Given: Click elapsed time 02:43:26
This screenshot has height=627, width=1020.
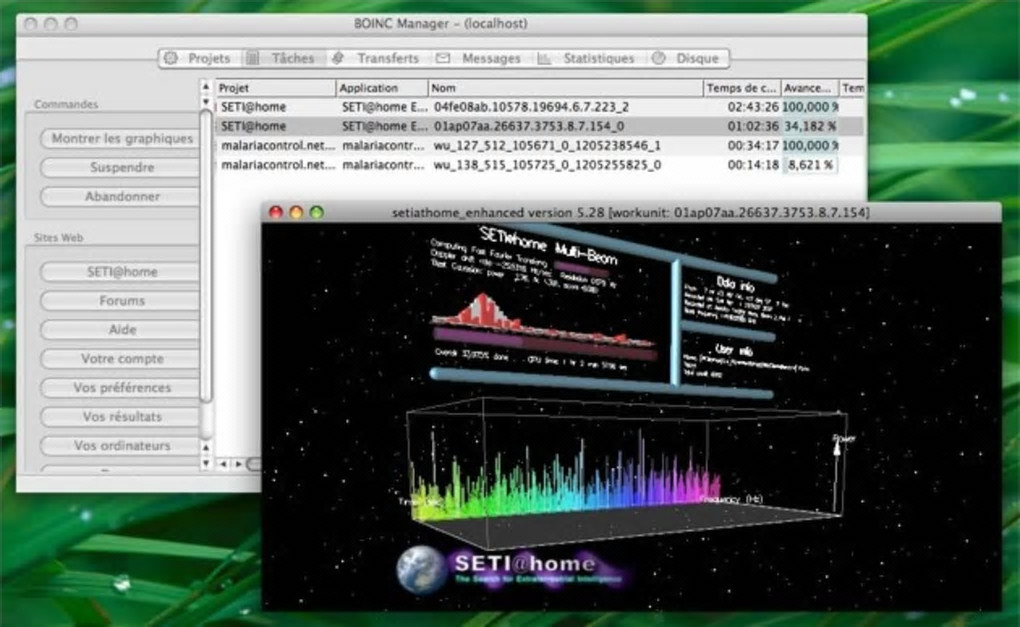Looking at the screenshot, I should point(753,107).
